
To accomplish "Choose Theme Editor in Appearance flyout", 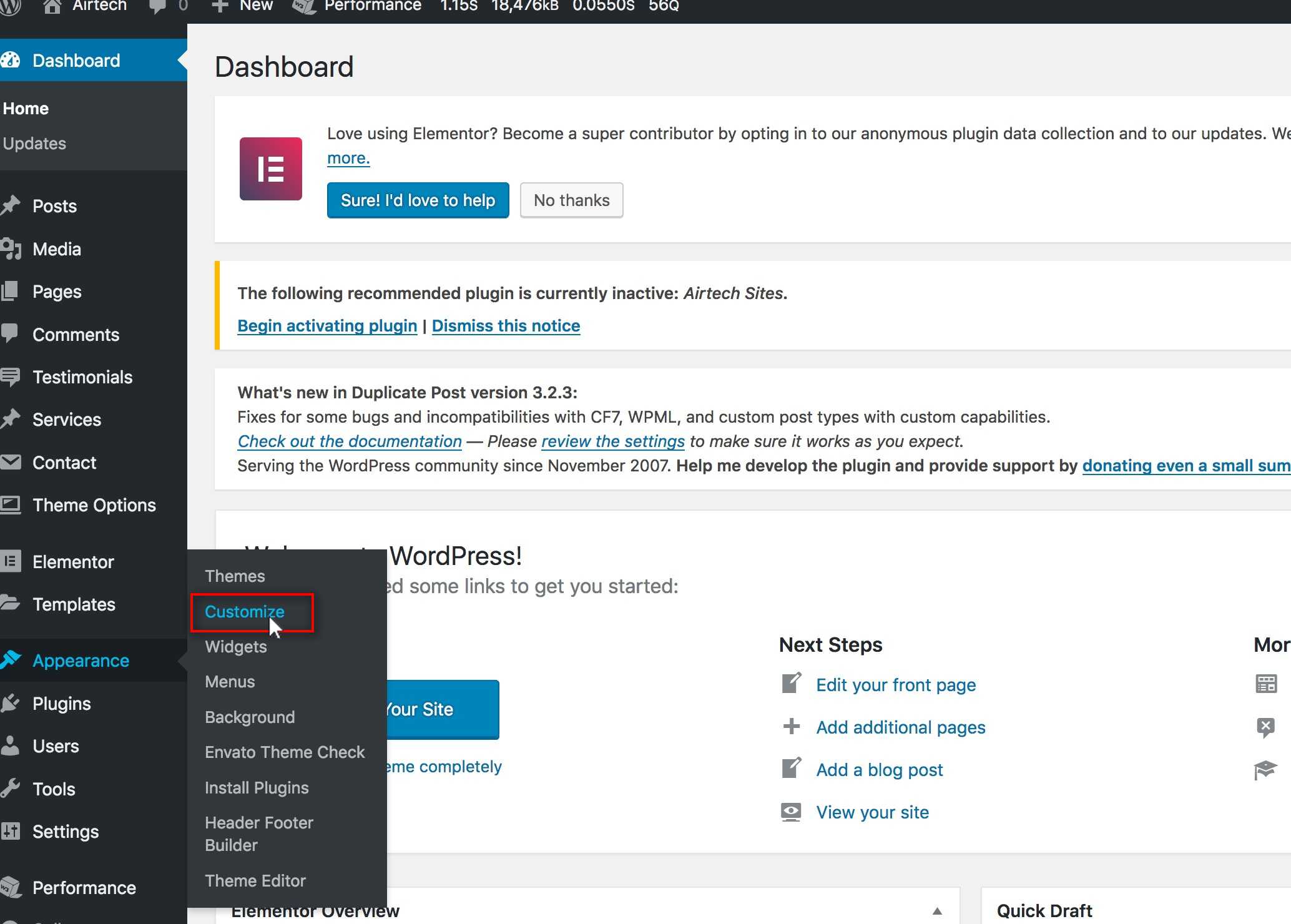I will click(x=255, y=880).
